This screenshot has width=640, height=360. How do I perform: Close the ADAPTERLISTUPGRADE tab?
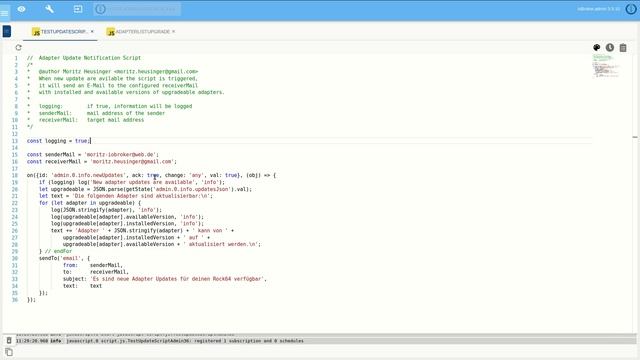[173, 31]
